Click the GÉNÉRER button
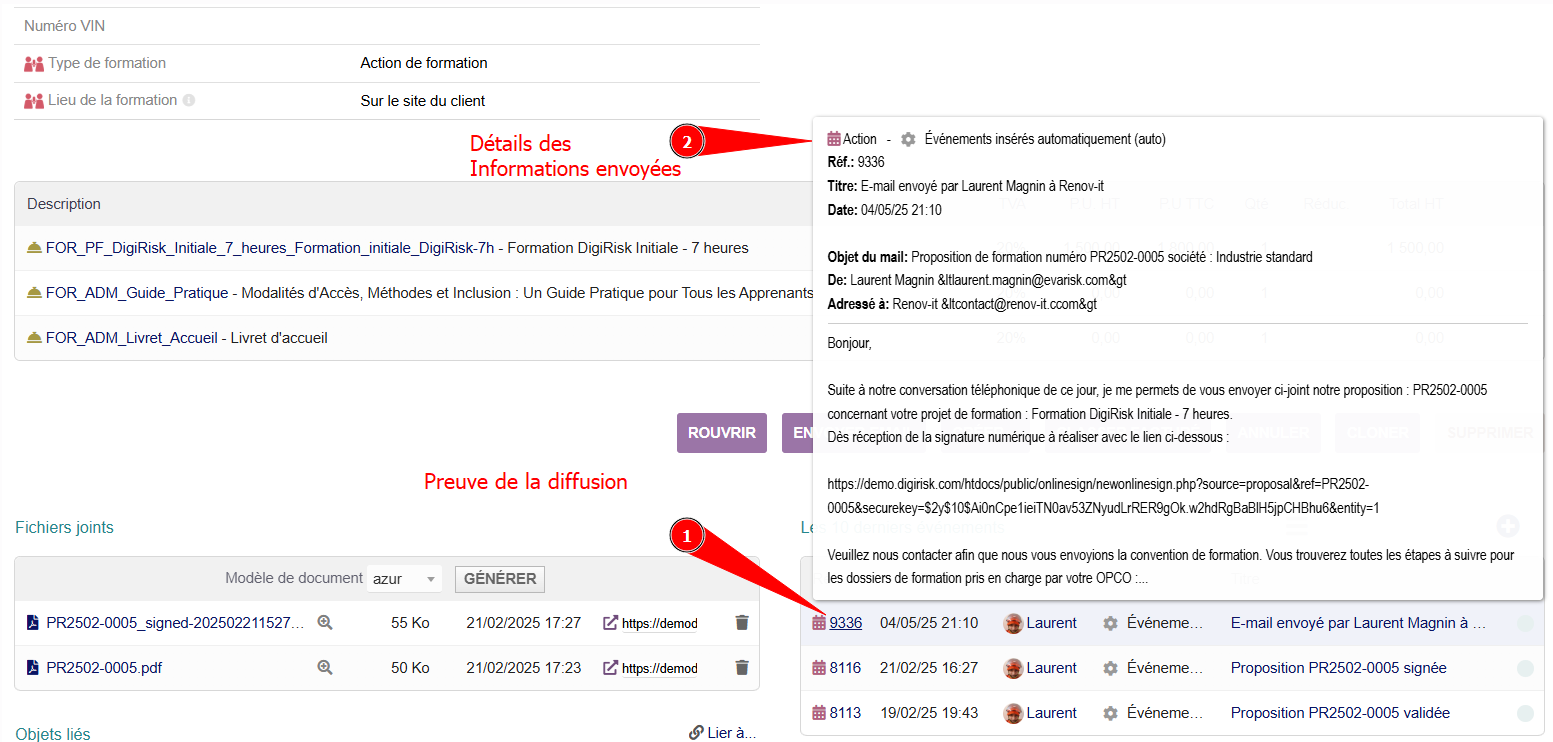 [500, 578]
